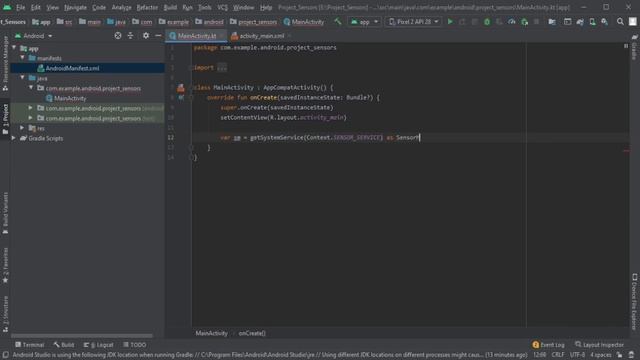Collapse the first com.example.android.project_sensors package
This screenshot has width=640, height=360.
pos(31,88)
